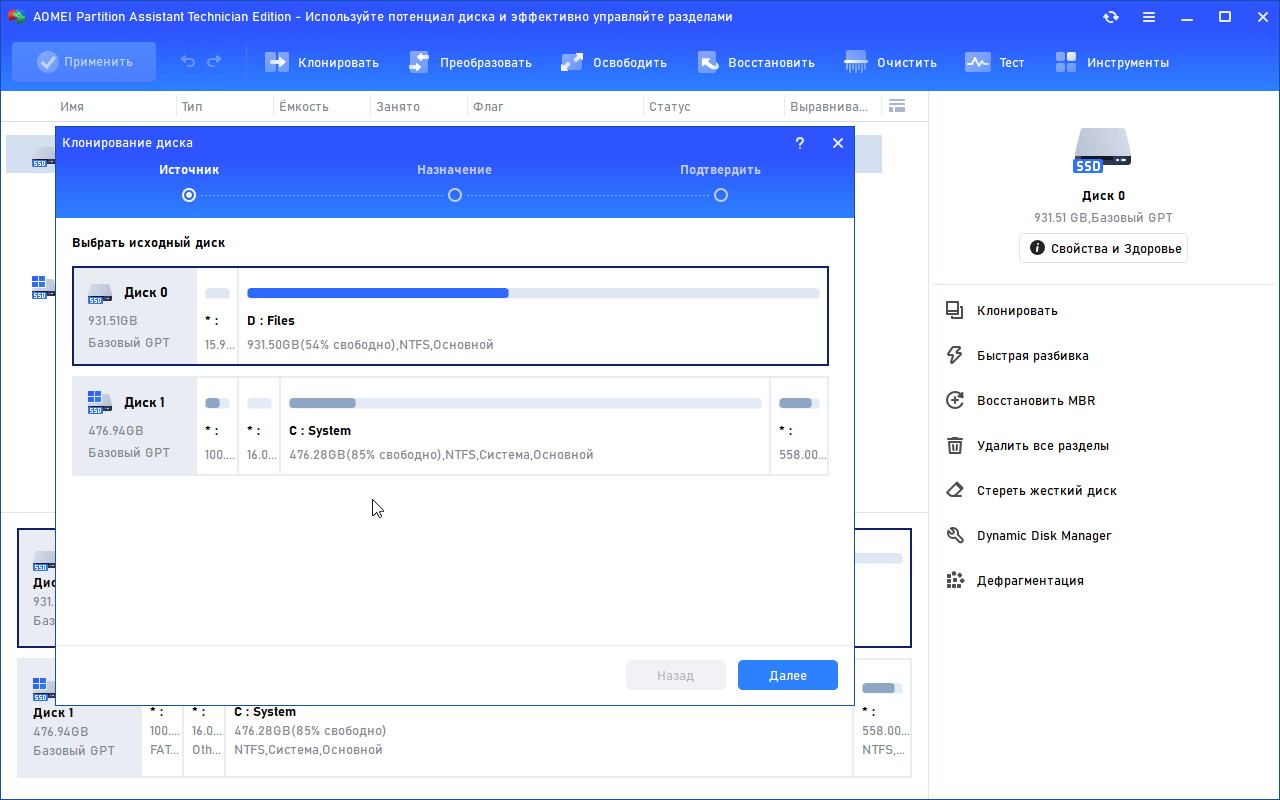Select the Назначение step circle
1280x800 pixels.
(x=455, y=195)
